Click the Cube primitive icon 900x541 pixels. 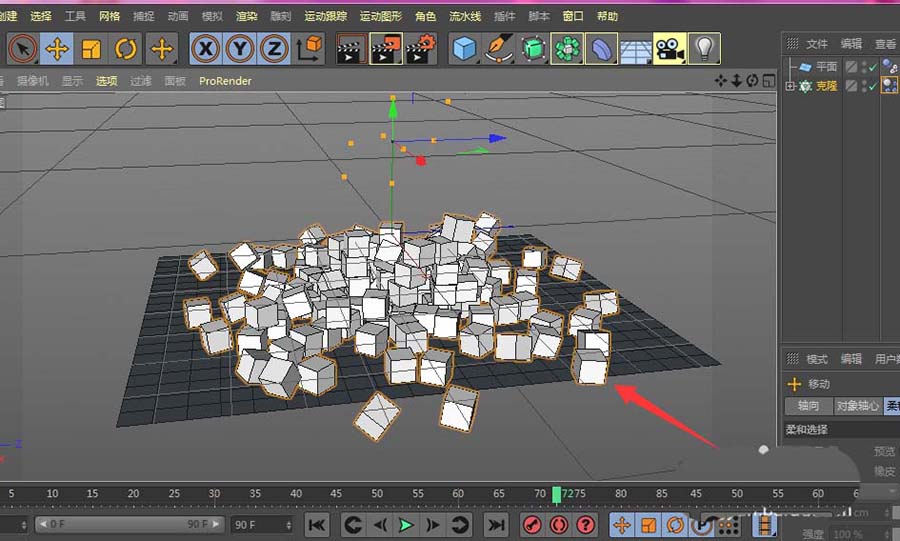point(464,48)
